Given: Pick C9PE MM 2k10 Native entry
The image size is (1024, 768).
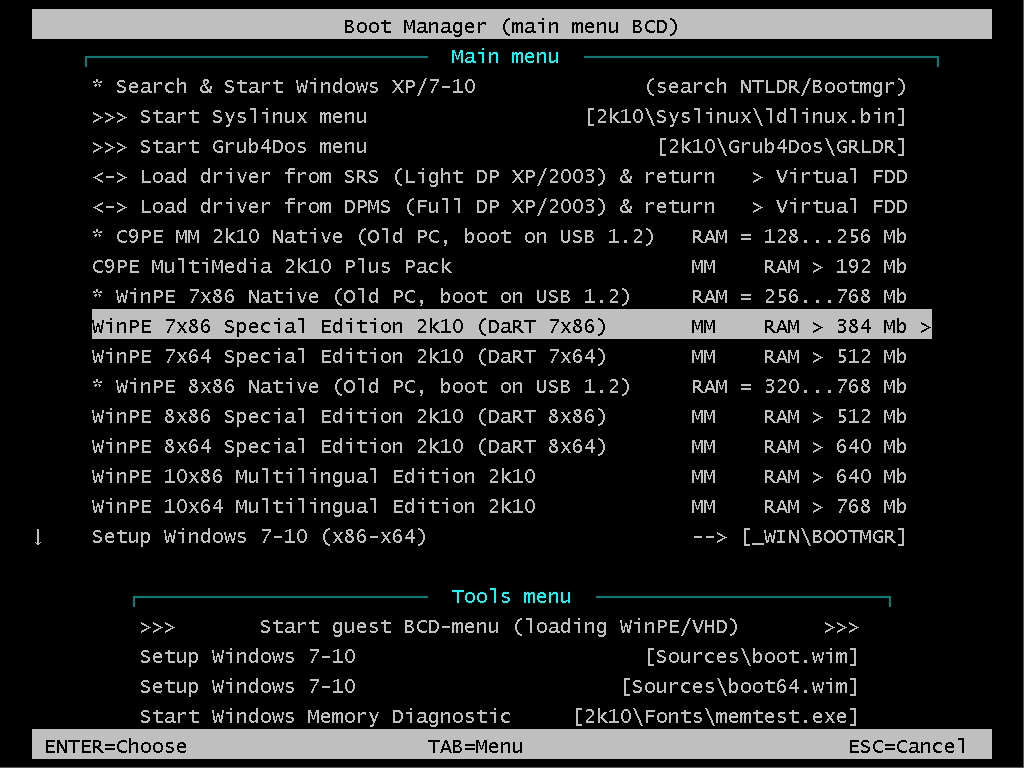Looking at the screenshot, I should [372, 237].
